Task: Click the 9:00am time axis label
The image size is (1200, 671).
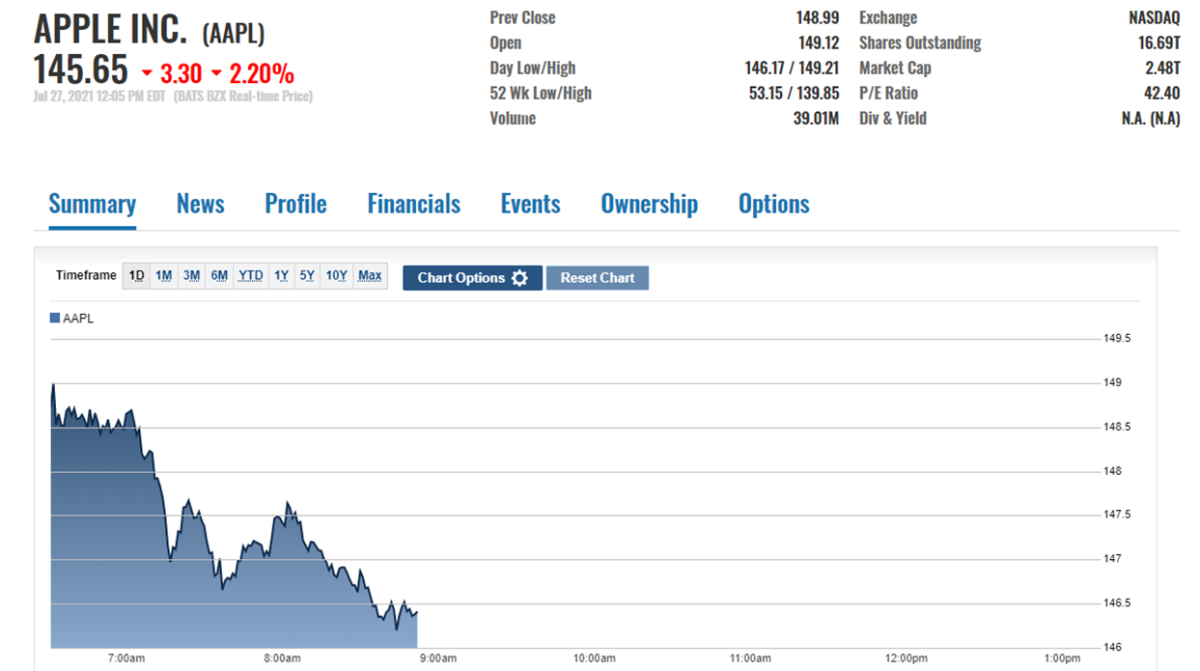Action: point(438,658)
